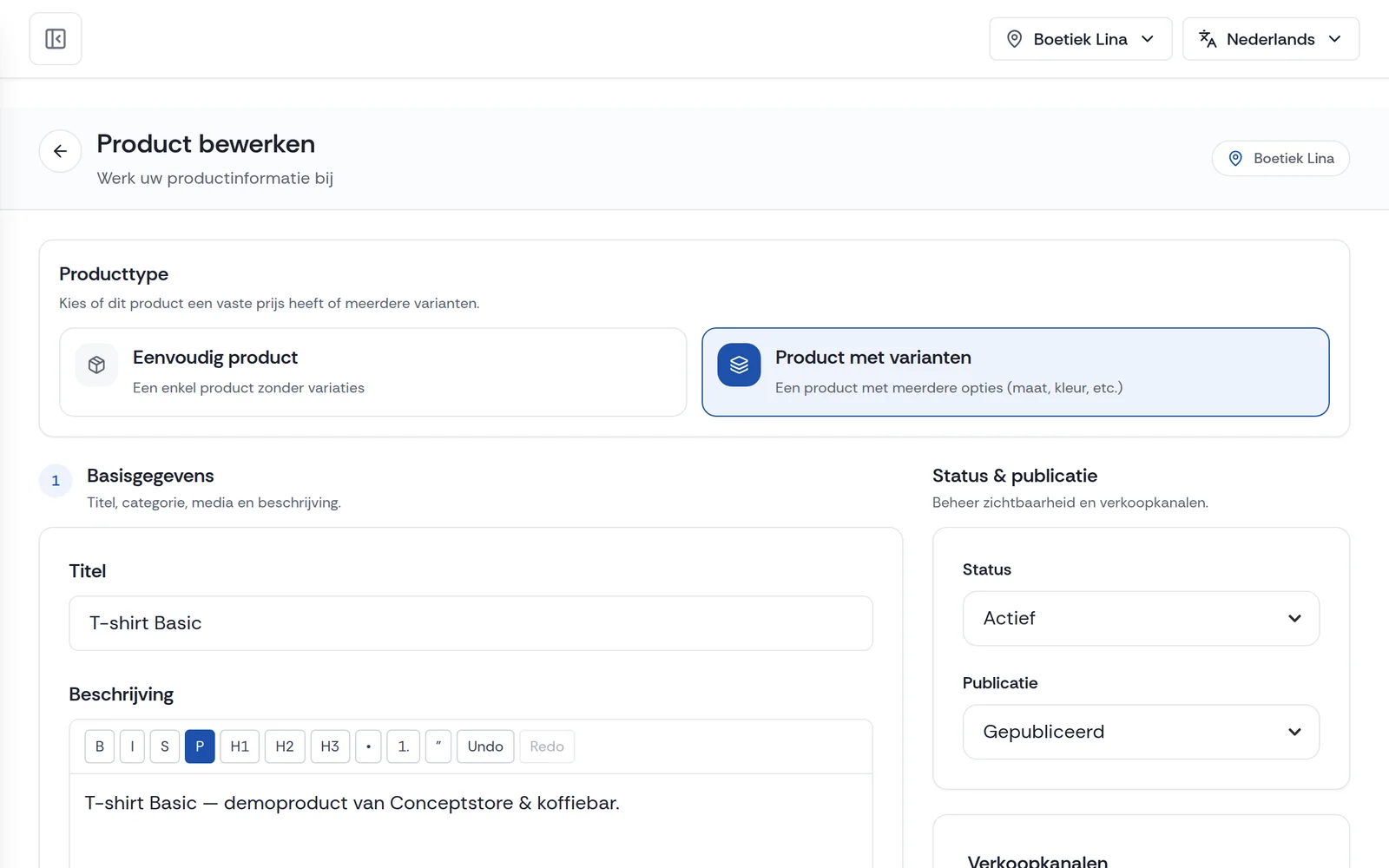This screenshot has width=1389, height=868.
Task: Click the Redo button
Action: click(547, 746)
